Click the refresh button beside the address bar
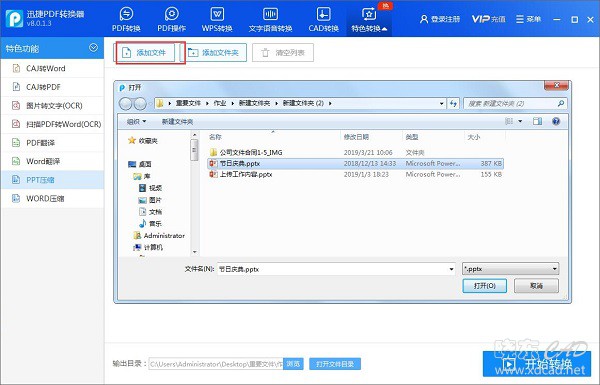The height and width of the screenshot is (385, 600). pos(453,103)
